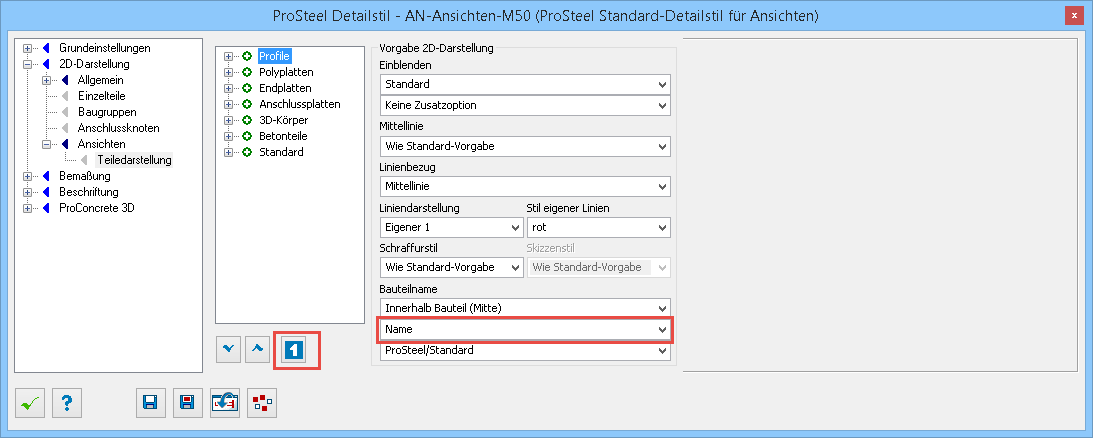
Task: Click the green plus icon beside Endplatten
Action: (x=247, y=88)
